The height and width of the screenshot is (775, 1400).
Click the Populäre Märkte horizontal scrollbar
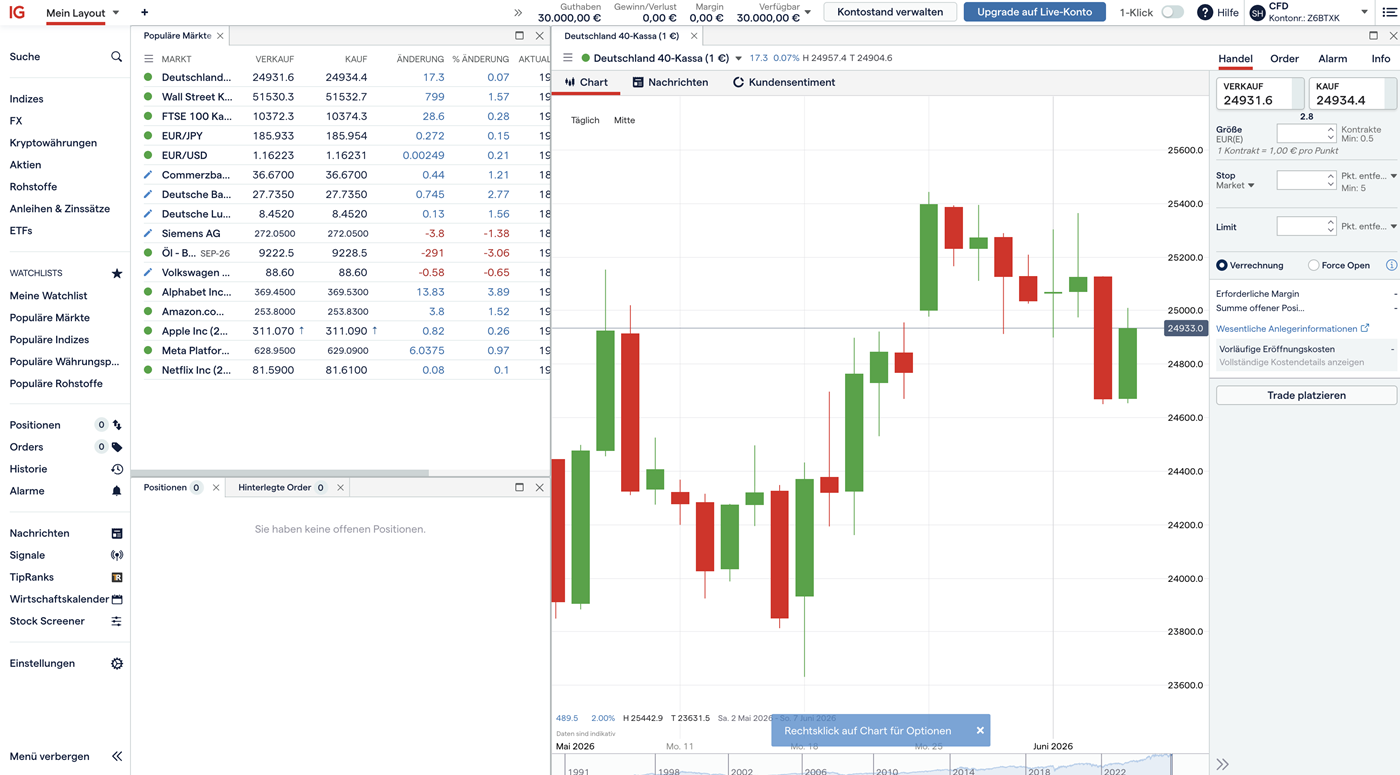[x=280, y=473]
